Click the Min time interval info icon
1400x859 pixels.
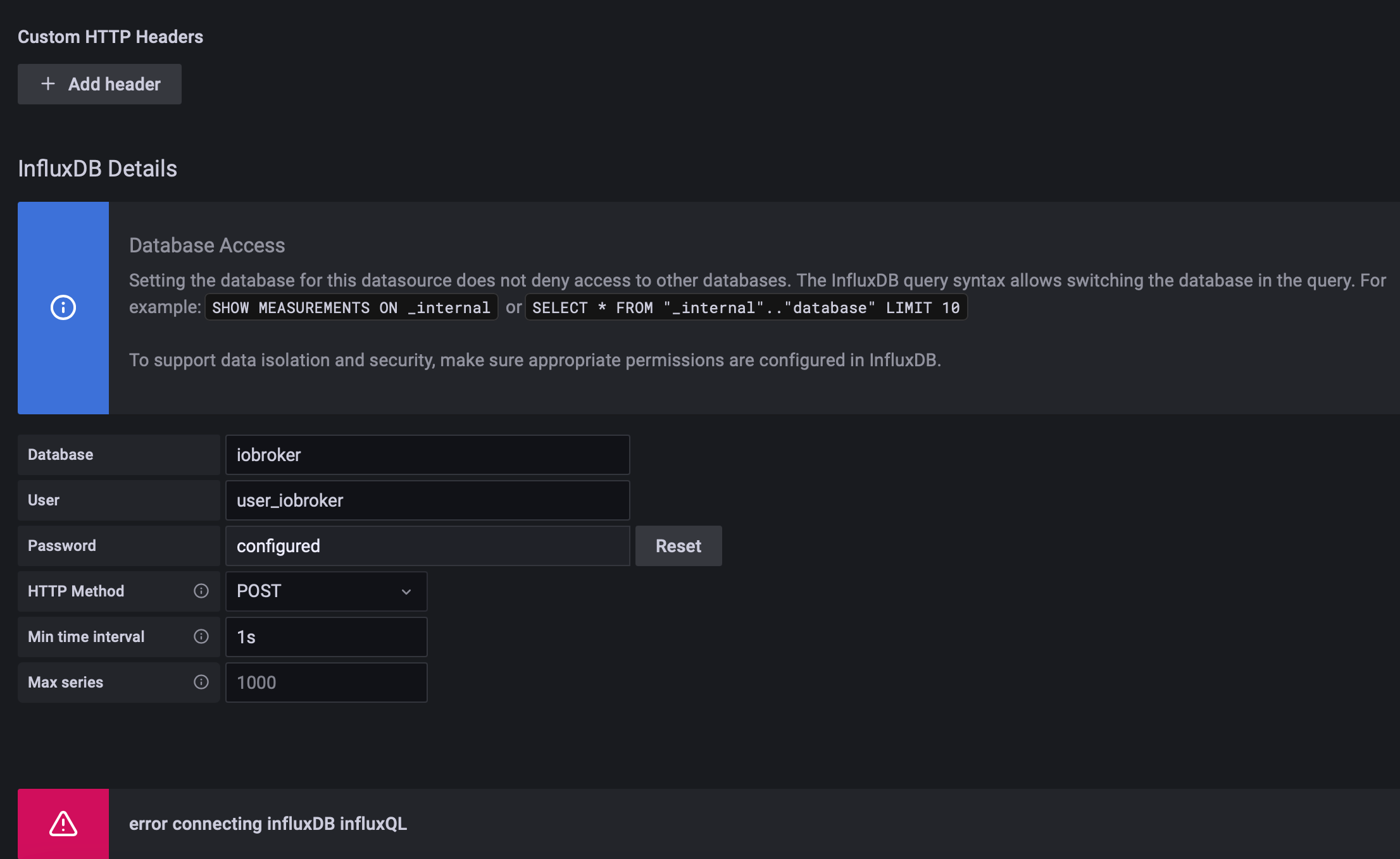[201, 636]
